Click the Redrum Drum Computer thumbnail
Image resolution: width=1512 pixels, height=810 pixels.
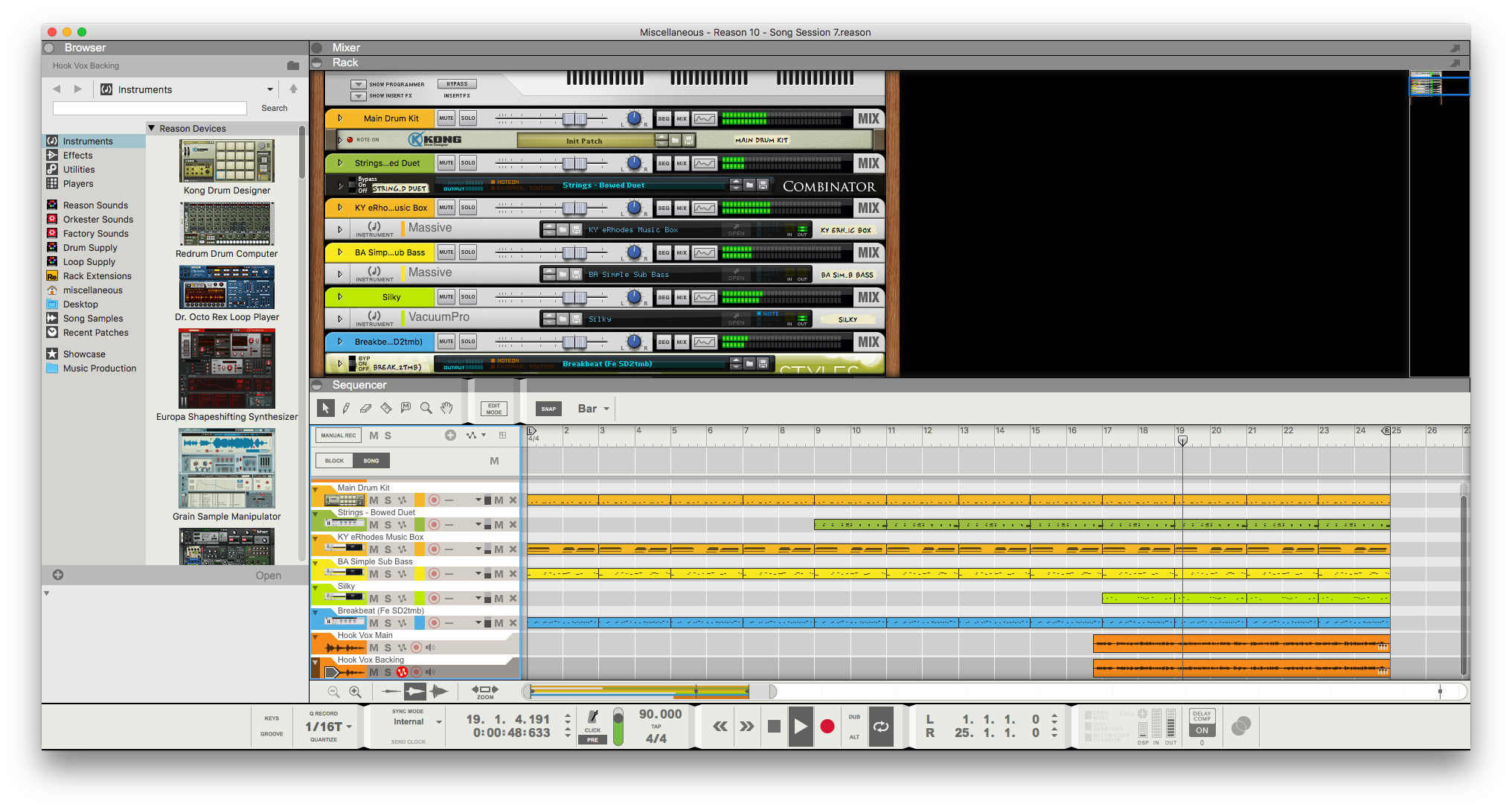click(227, 223)
